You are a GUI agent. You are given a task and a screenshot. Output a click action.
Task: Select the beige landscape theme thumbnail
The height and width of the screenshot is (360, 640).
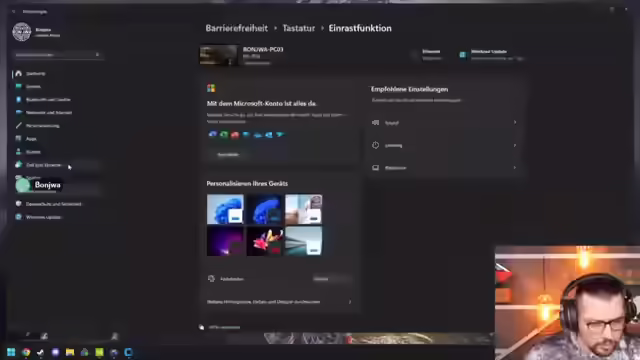click(x=303, y=209)
